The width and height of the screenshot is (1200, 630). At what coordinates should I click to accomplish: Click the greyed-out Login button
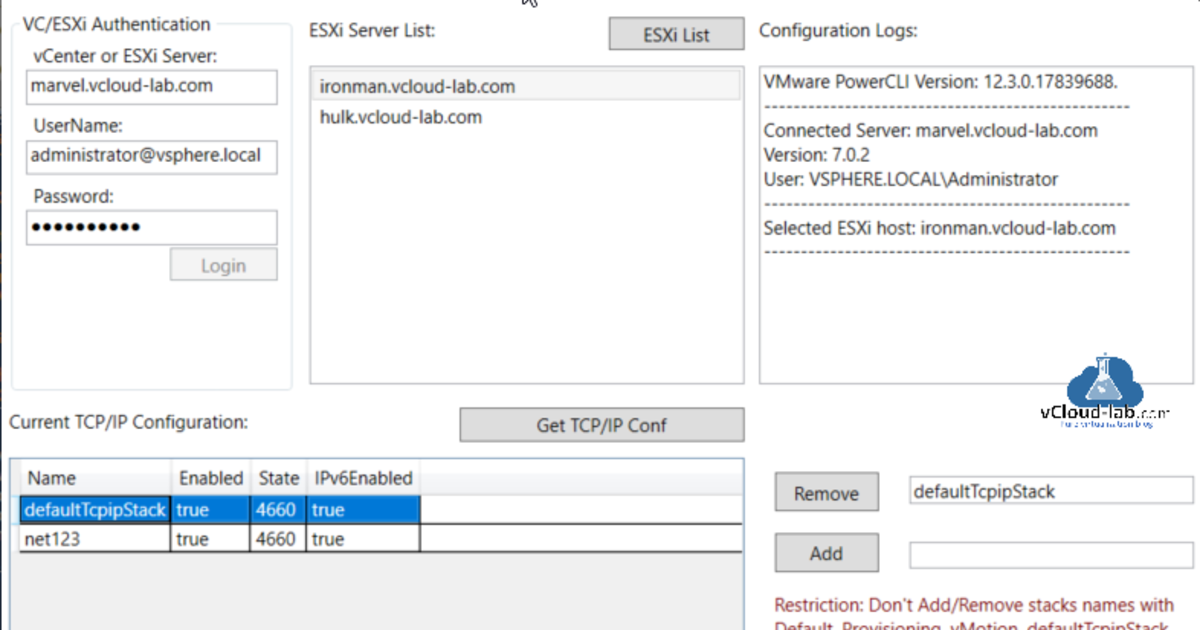(223, 265)
